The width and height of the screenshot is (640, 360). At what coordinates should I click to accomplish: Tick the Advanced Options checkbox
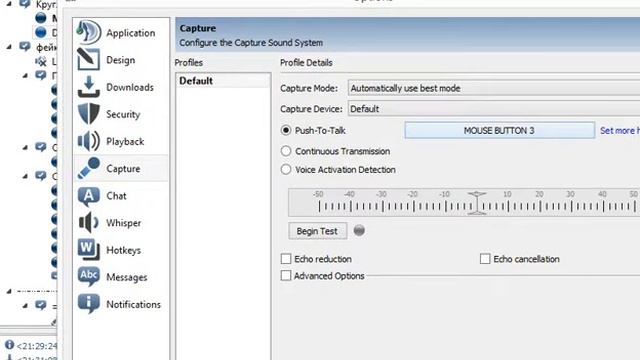pyautogui.click(x=286, y=276)
